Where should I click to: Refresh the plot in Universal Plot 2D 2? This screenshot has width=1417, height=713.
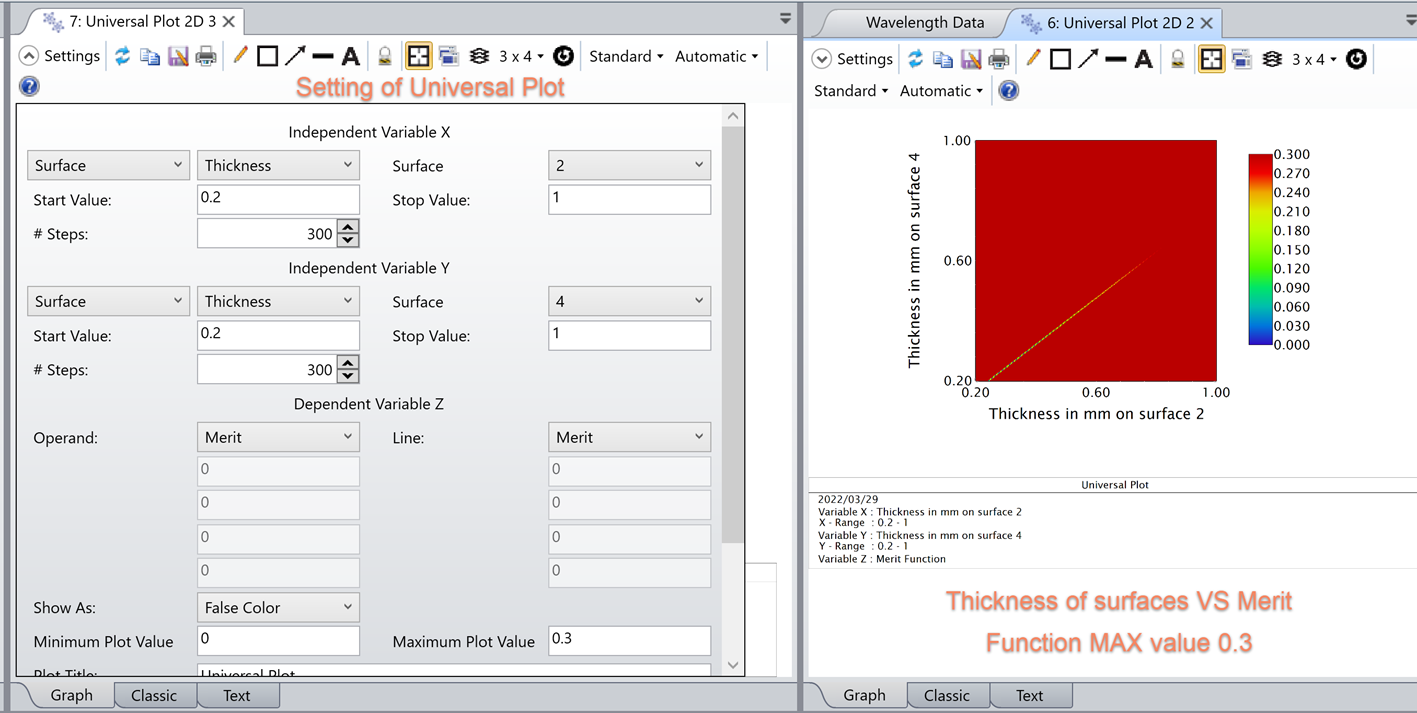point(915,59)
